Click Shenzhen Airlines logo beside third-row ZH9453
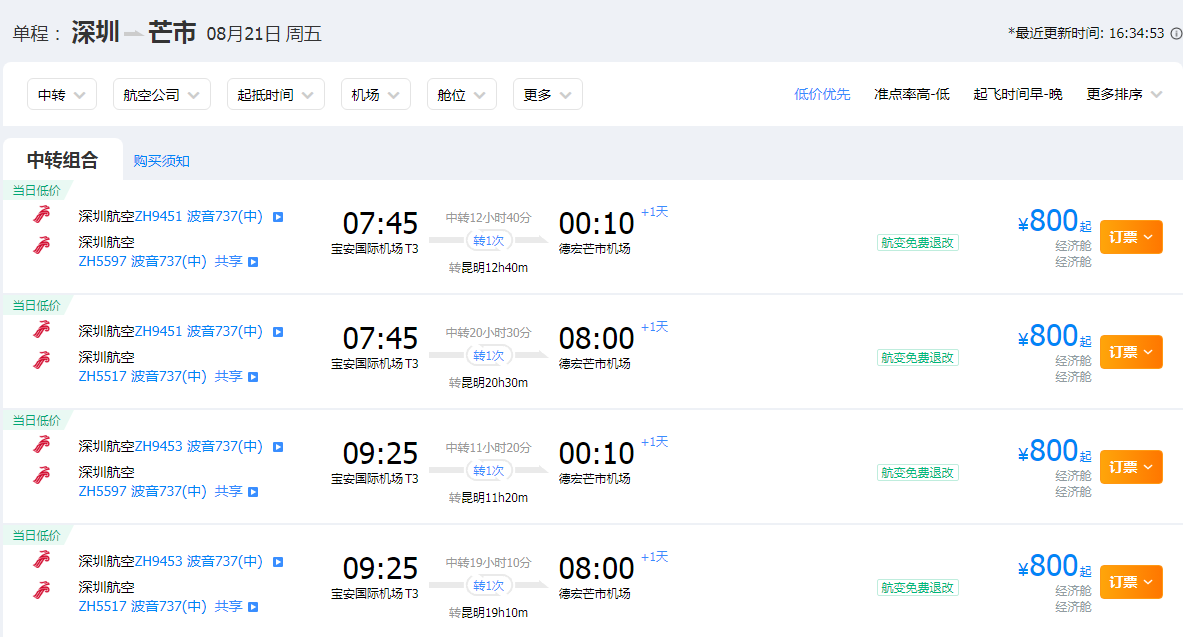 [x=41, y=445]
